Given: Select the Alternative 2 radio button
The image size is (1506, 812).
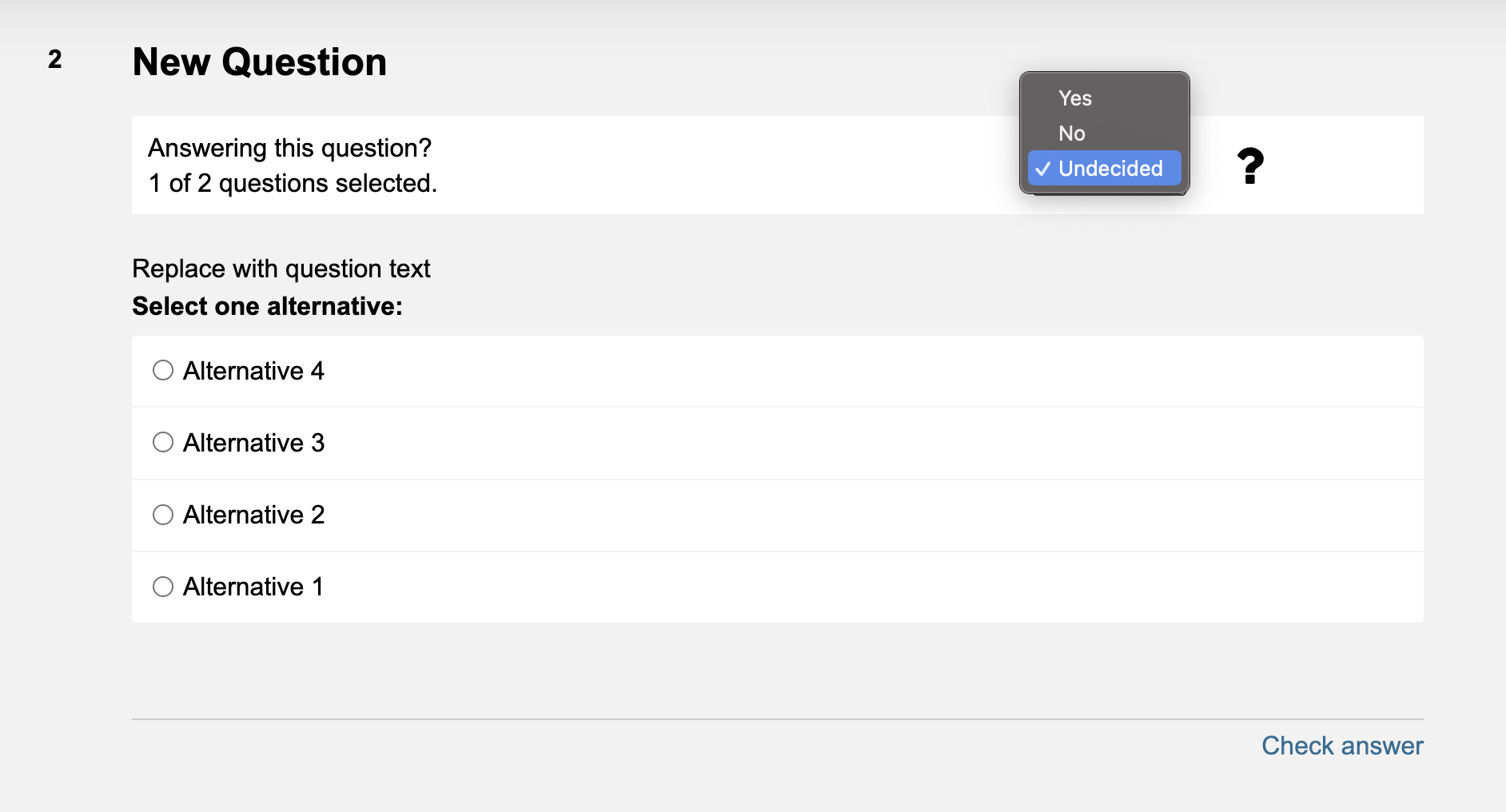Looking at the screenshot, I should click(163, 514).
